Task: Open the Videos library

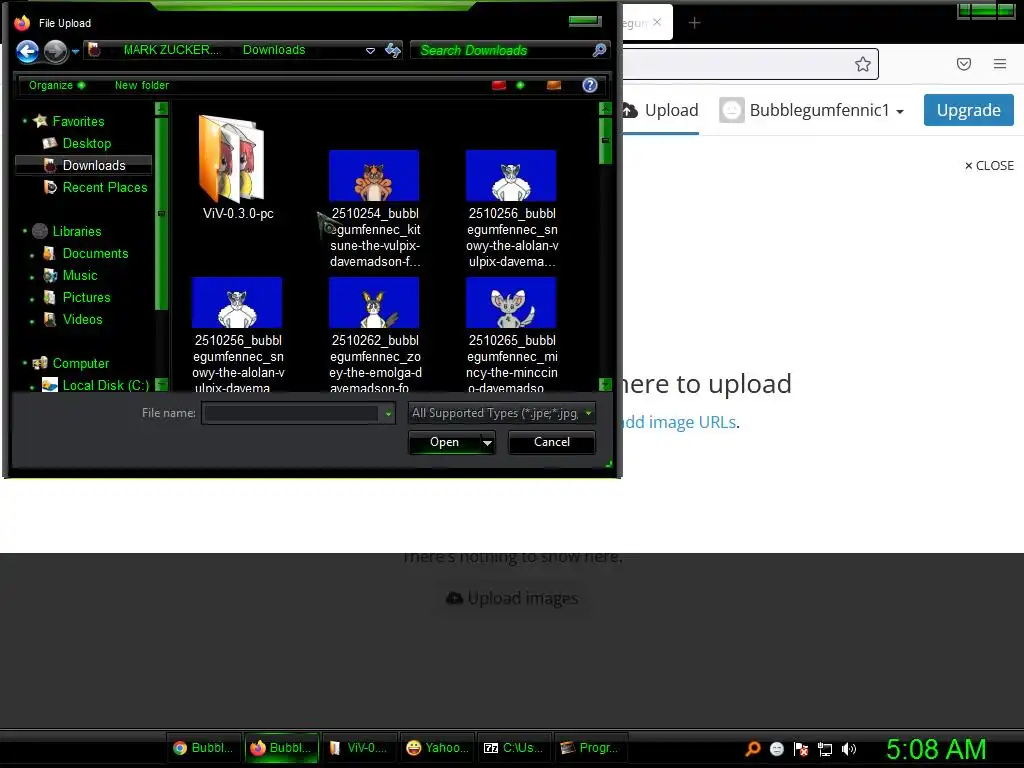Action: [x=82, y=319]
